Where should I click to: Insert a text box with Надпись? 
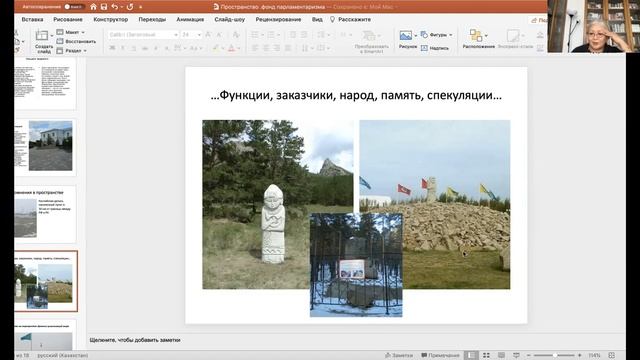pyautogui.click(x=435, y=48)
